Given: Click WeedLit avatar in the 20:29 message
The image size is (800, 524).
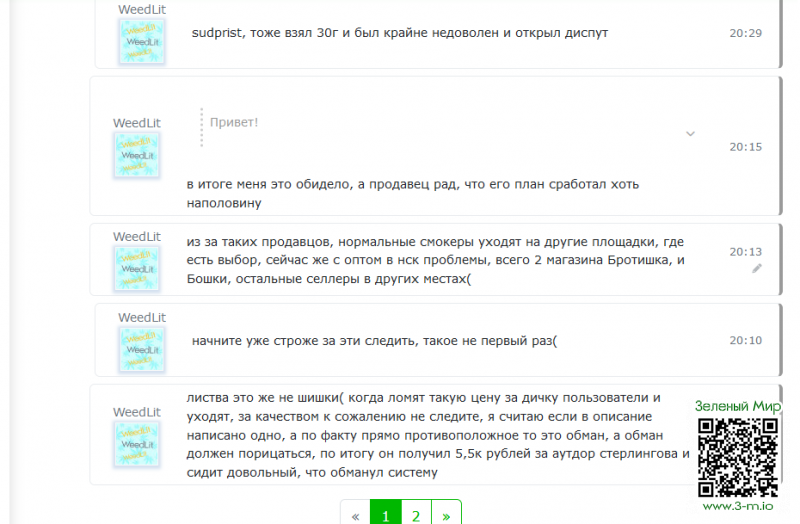Looking at the screenshot, I should click(141, 41).
